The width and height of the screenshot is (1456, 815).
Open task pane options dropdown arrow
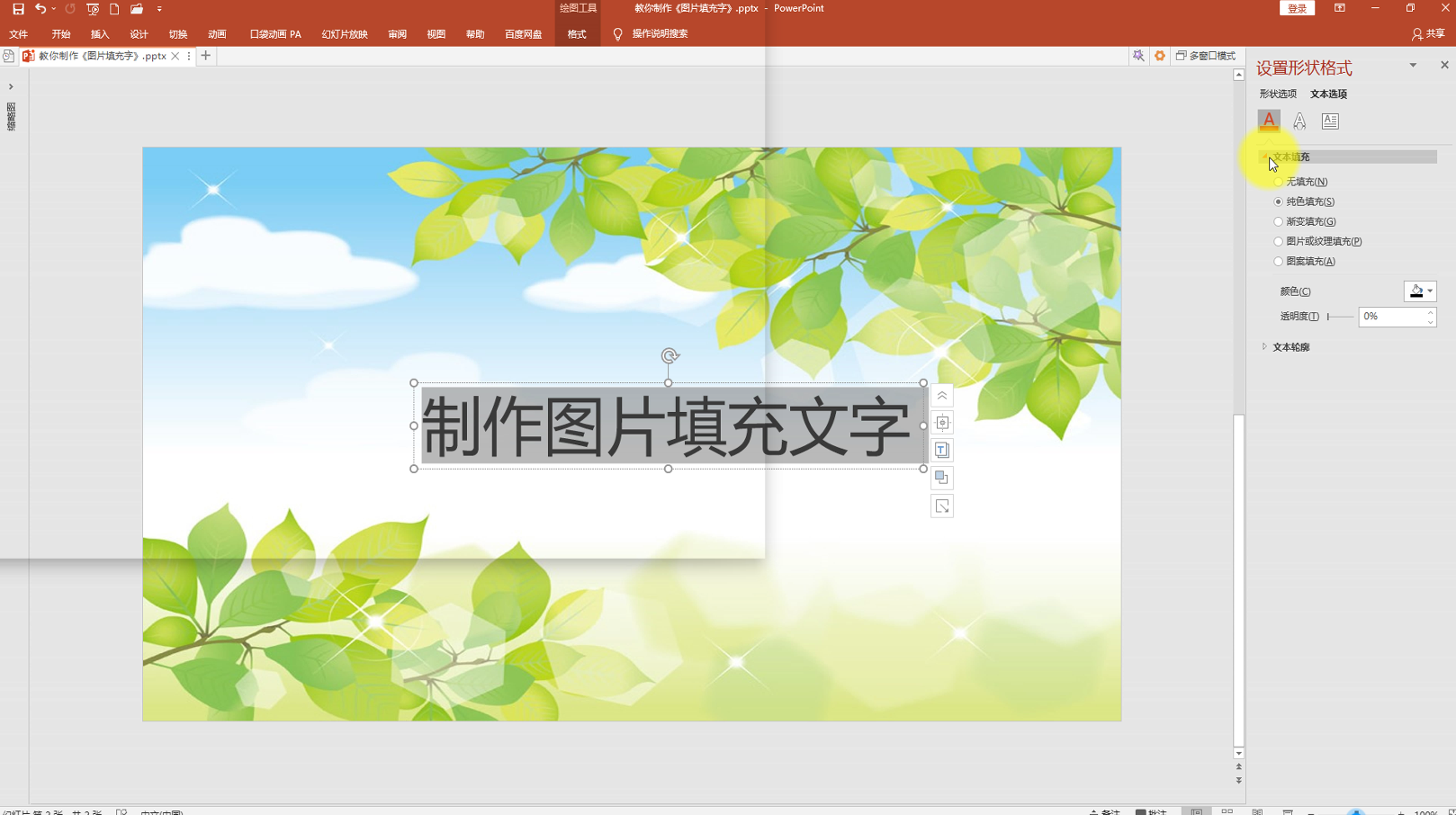pos(1413,65)
